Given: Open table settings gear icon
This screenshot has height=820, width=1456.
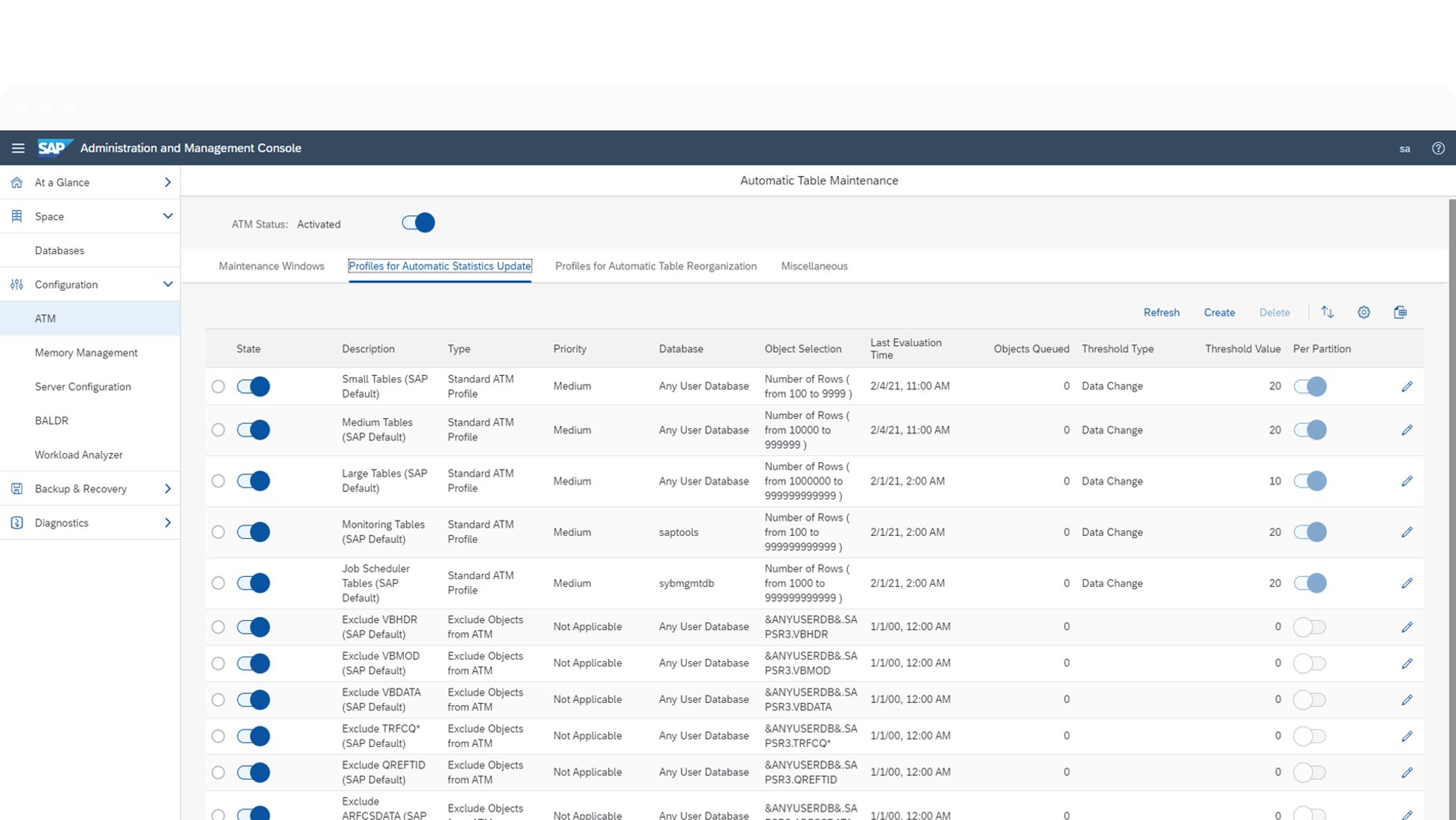Looking at the screenshot, I should (1364, 312).
